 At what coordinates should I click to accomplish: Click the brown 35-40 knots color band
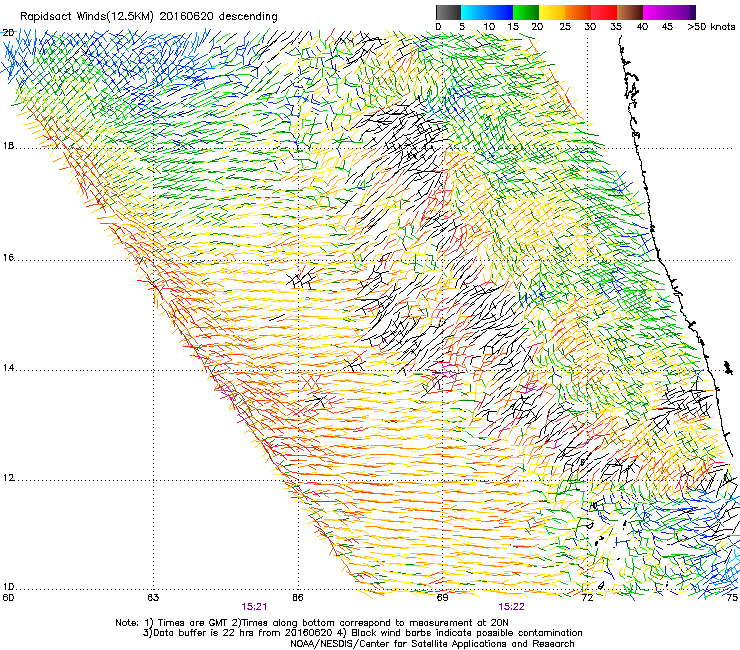click(x=630, y=12)
